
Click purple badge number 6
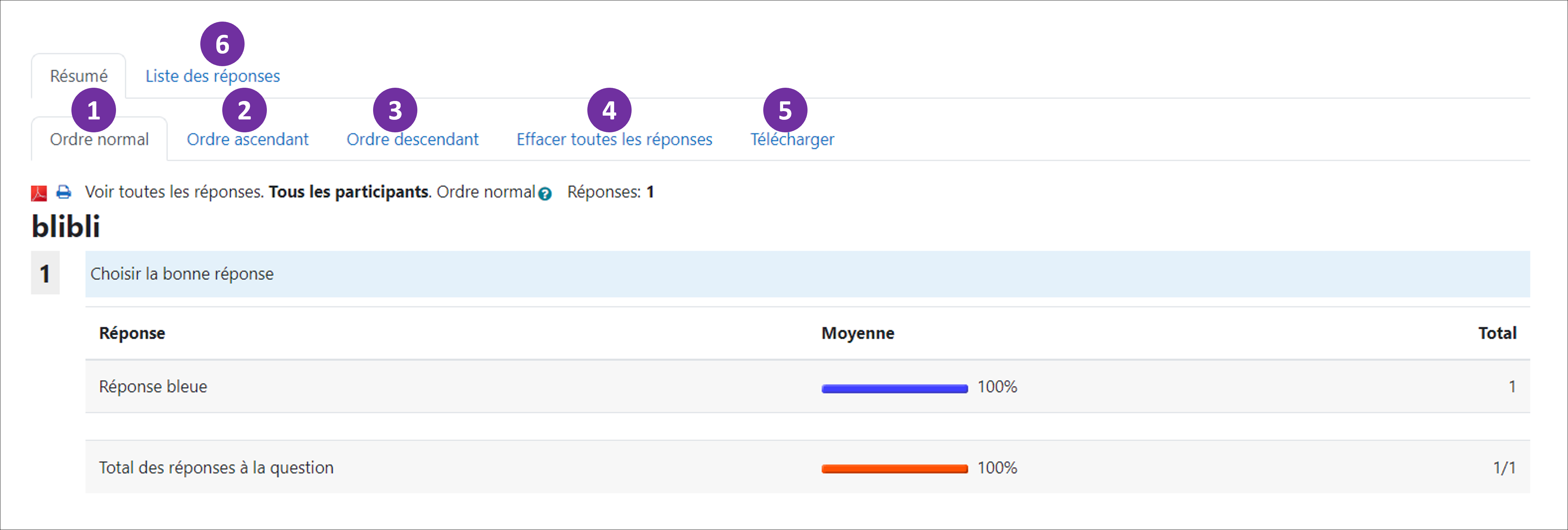pos(222,44)
